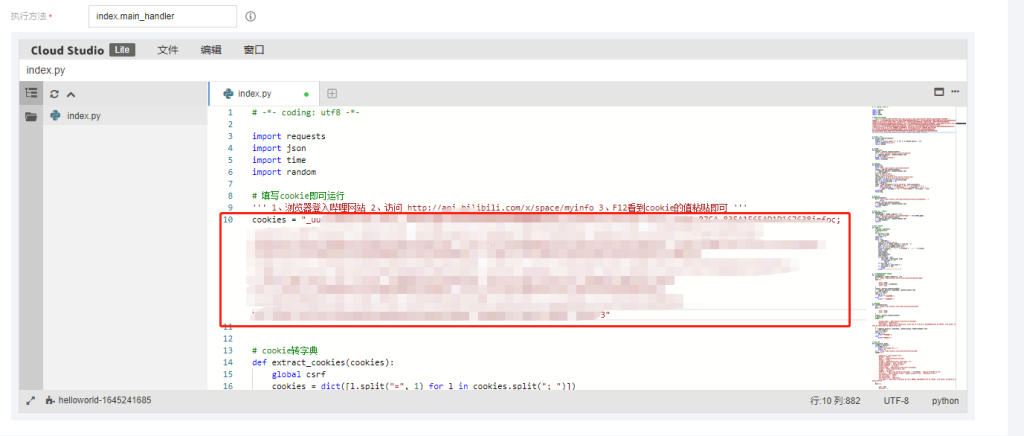
Task: Collapse the file explorer with the up chevron
Action: [71, 94]
